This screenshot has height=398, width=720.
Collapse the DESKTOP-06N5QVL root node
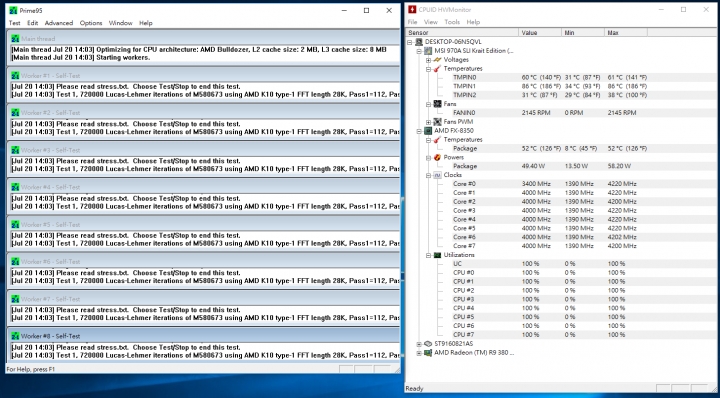coord(410,42)
